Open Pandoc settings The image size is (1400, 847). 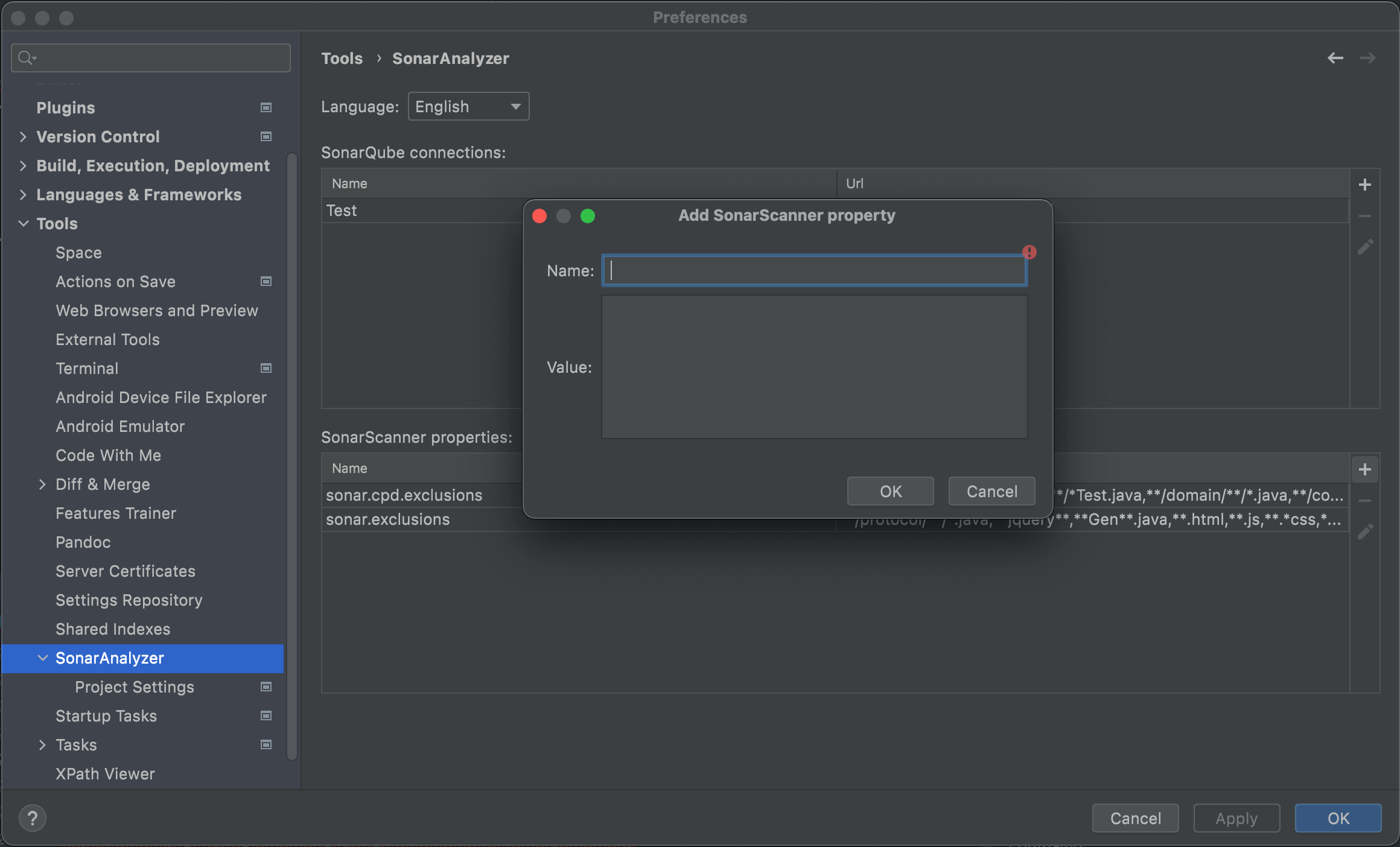pos(83,542)
